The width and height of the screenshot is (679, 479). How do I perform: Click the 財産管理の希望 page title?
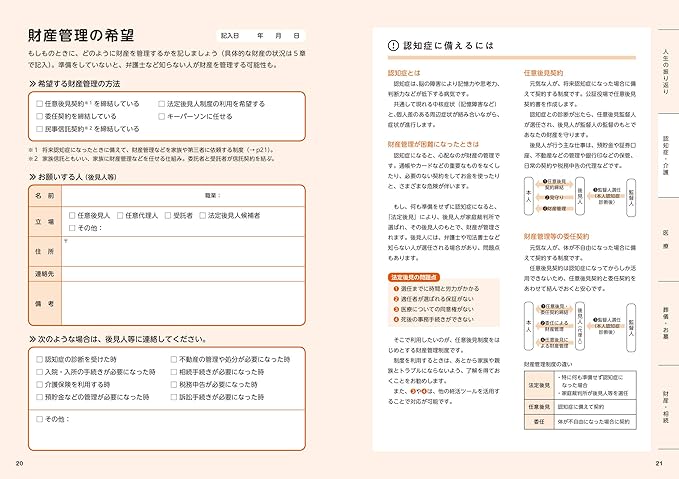[x=81, y=36]
